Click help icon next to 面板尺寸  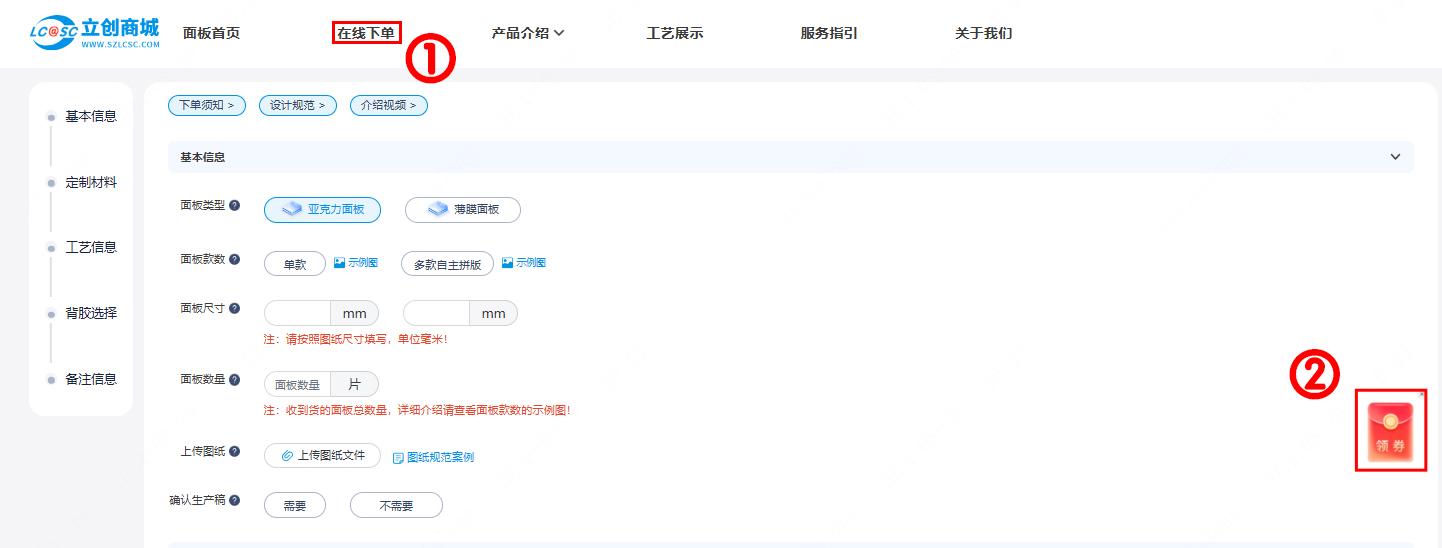coord(235,308)
